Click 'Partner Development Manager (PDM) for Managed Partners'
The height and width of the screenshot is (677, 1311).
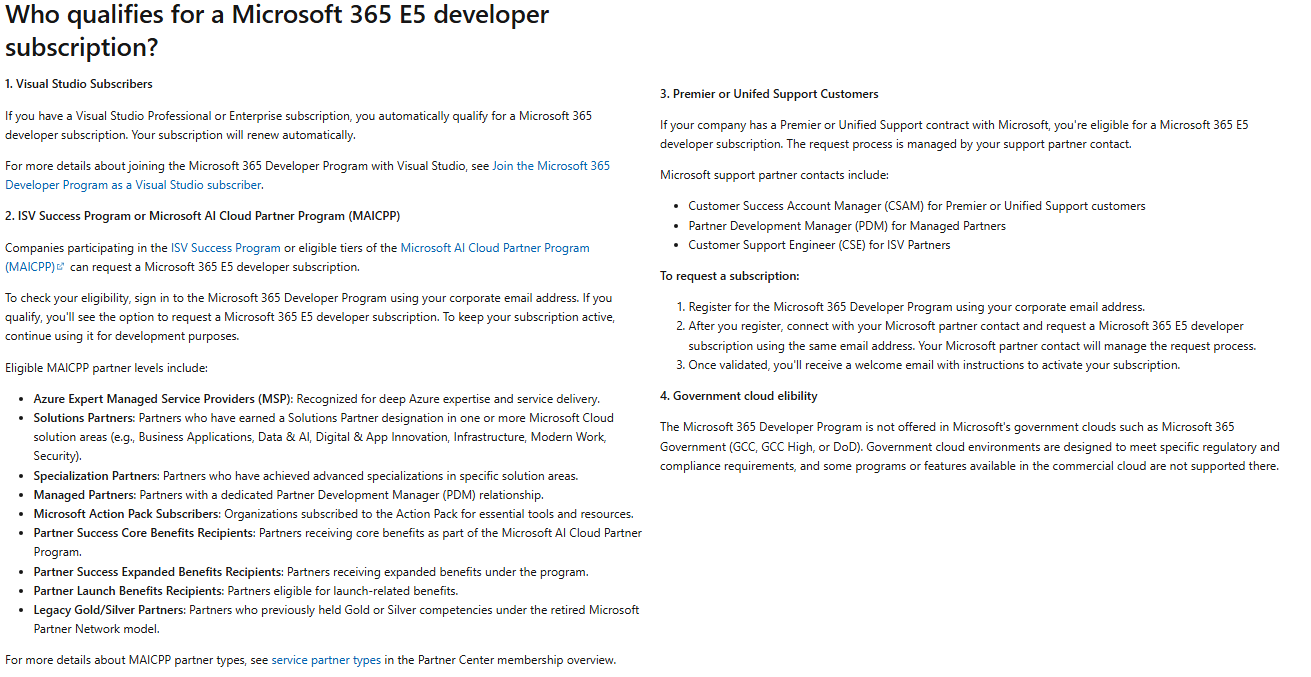(847, 226)
